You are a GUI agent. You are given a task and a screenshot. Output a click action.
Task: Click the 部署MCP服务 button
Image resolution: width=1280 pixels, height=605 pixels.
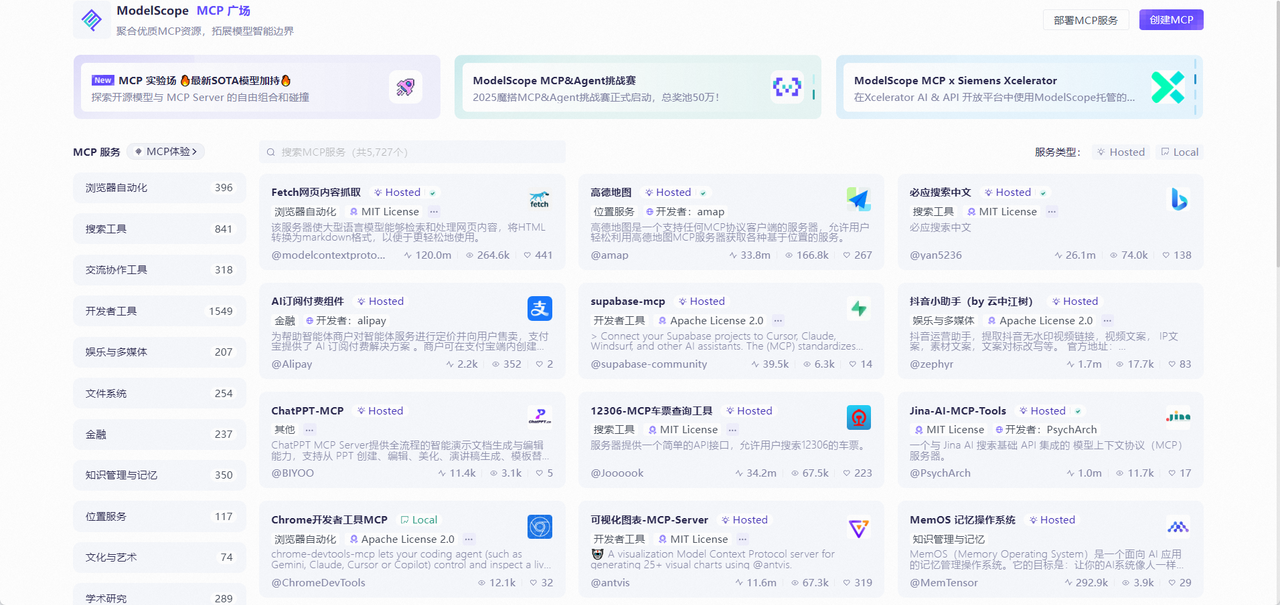tap(1085, 20)
